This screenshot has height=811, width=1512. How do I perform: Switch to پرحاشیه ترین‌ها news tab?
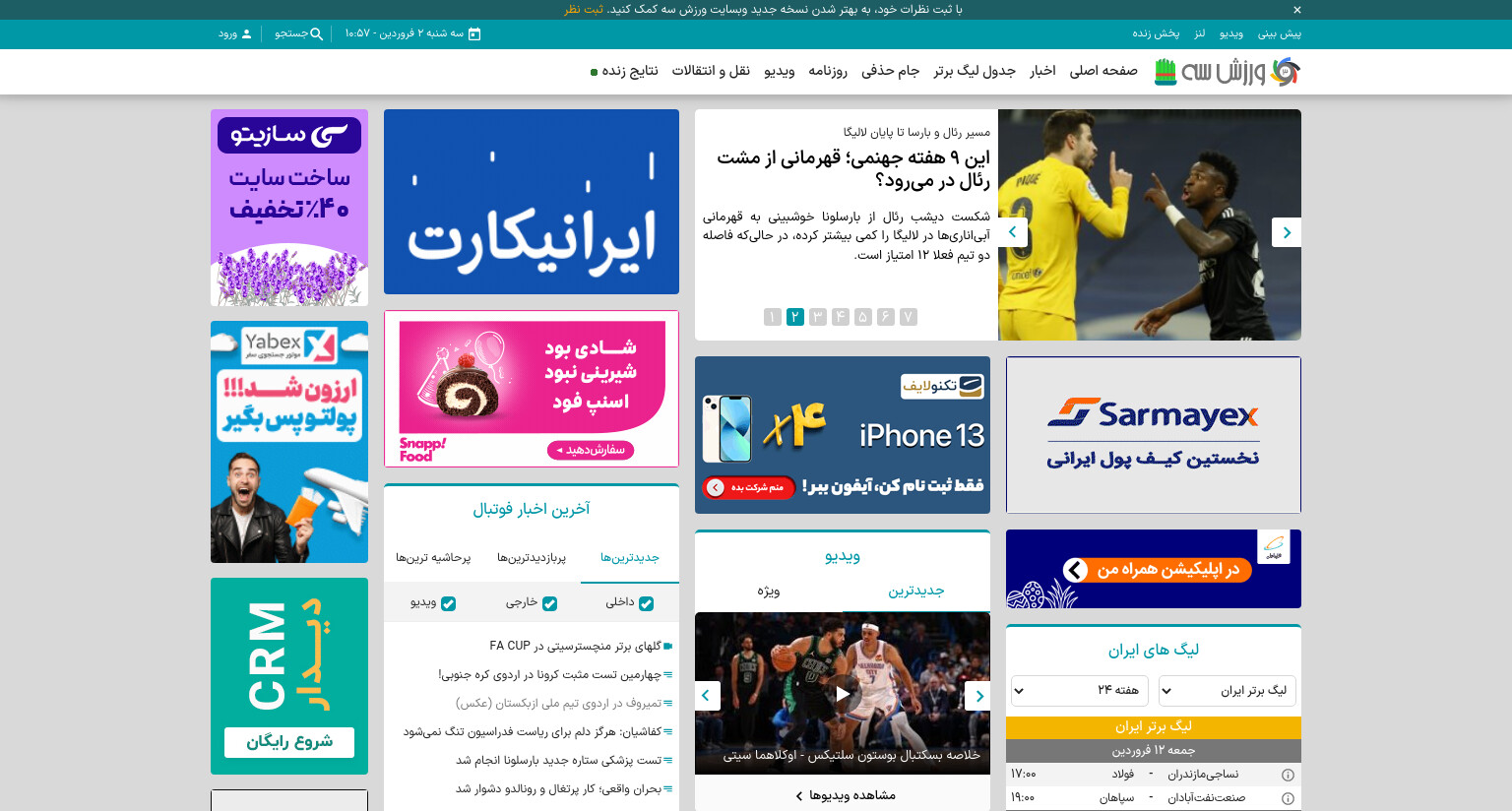(x=433, y=558)
